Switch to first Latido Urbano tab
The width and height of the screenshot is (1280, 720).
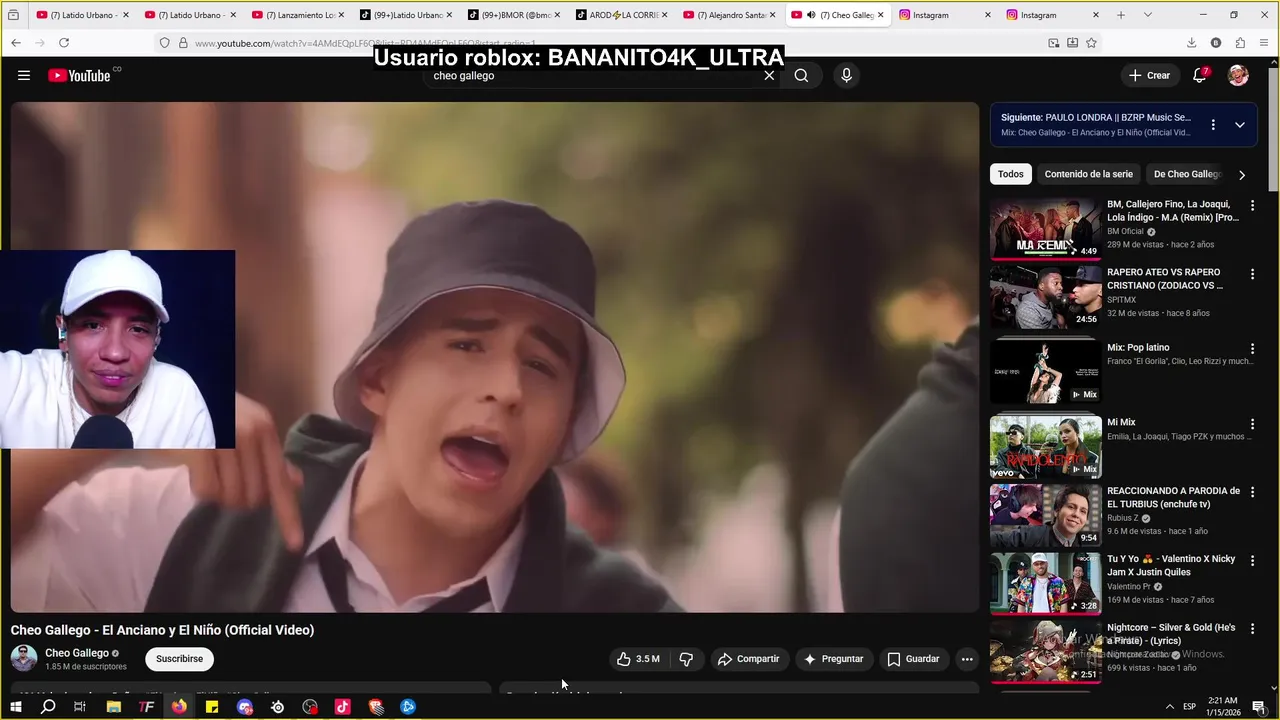(84, 15)
